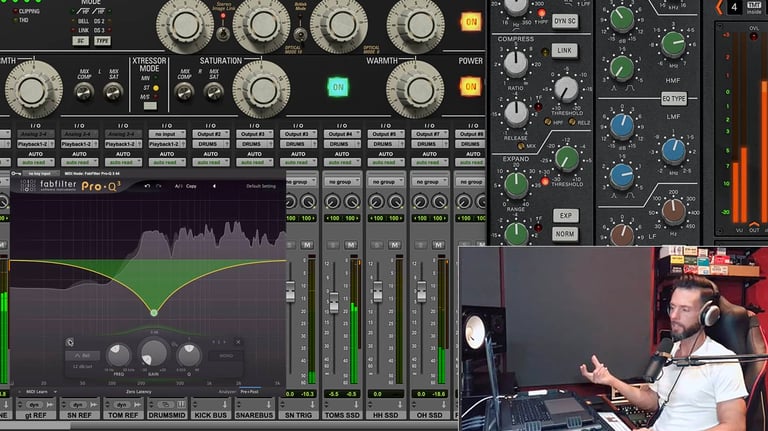Click the expander THRESHOLD green knob
This screenshot has height=431, width=768.
[566, 159]
